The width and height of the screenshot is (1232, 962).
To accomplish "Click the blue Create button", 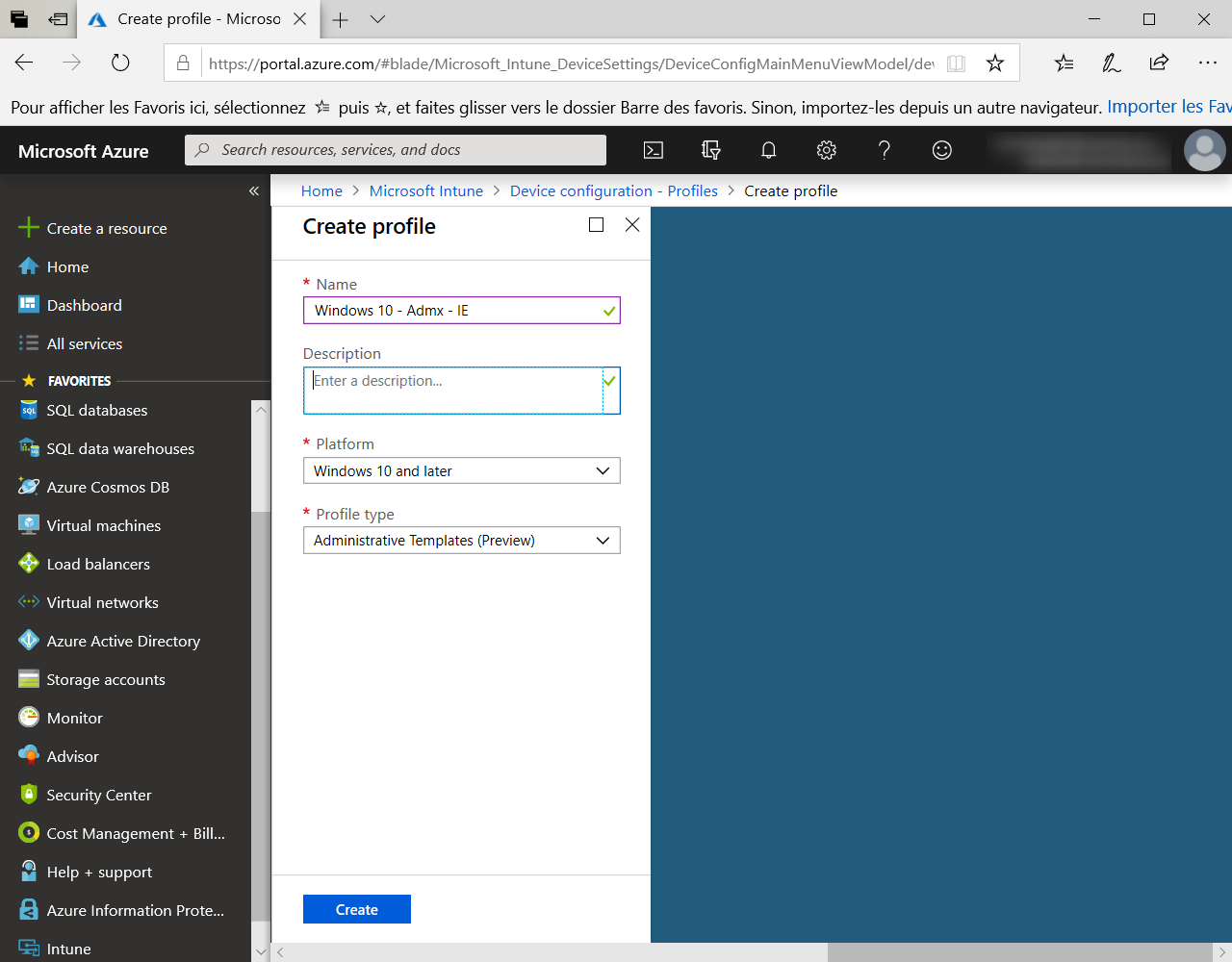I will [357, 910].
